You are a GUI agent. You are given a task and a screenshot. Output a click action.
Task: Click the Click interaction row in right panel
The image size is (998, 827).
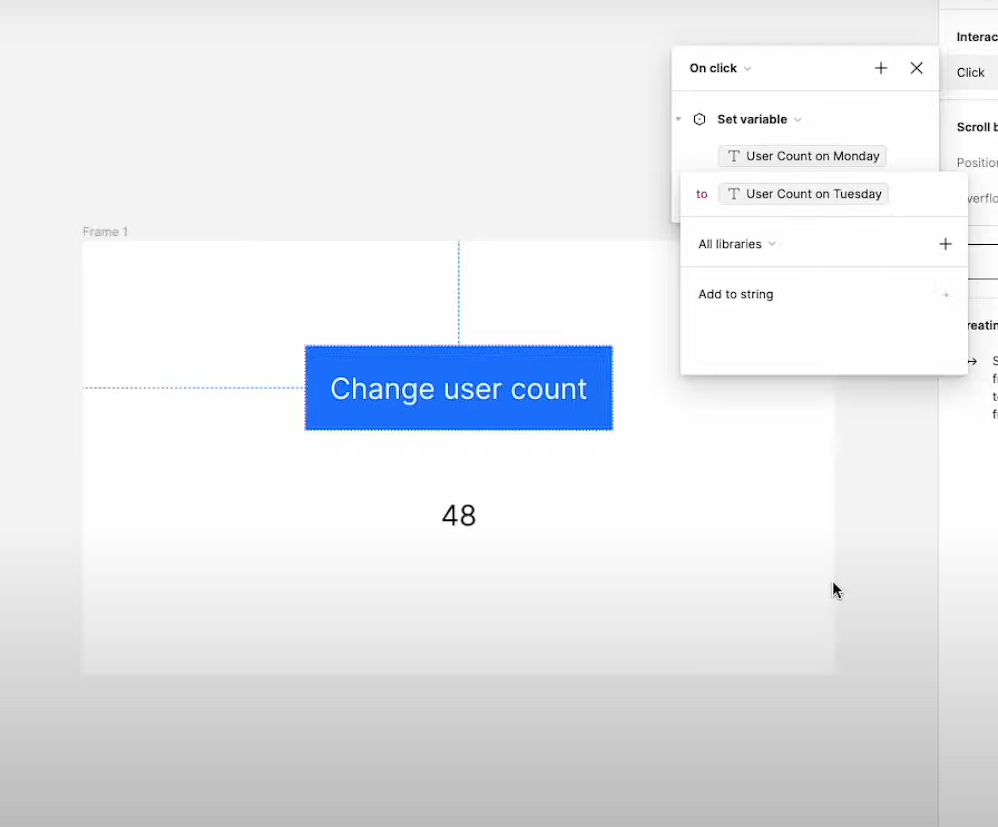970,73
